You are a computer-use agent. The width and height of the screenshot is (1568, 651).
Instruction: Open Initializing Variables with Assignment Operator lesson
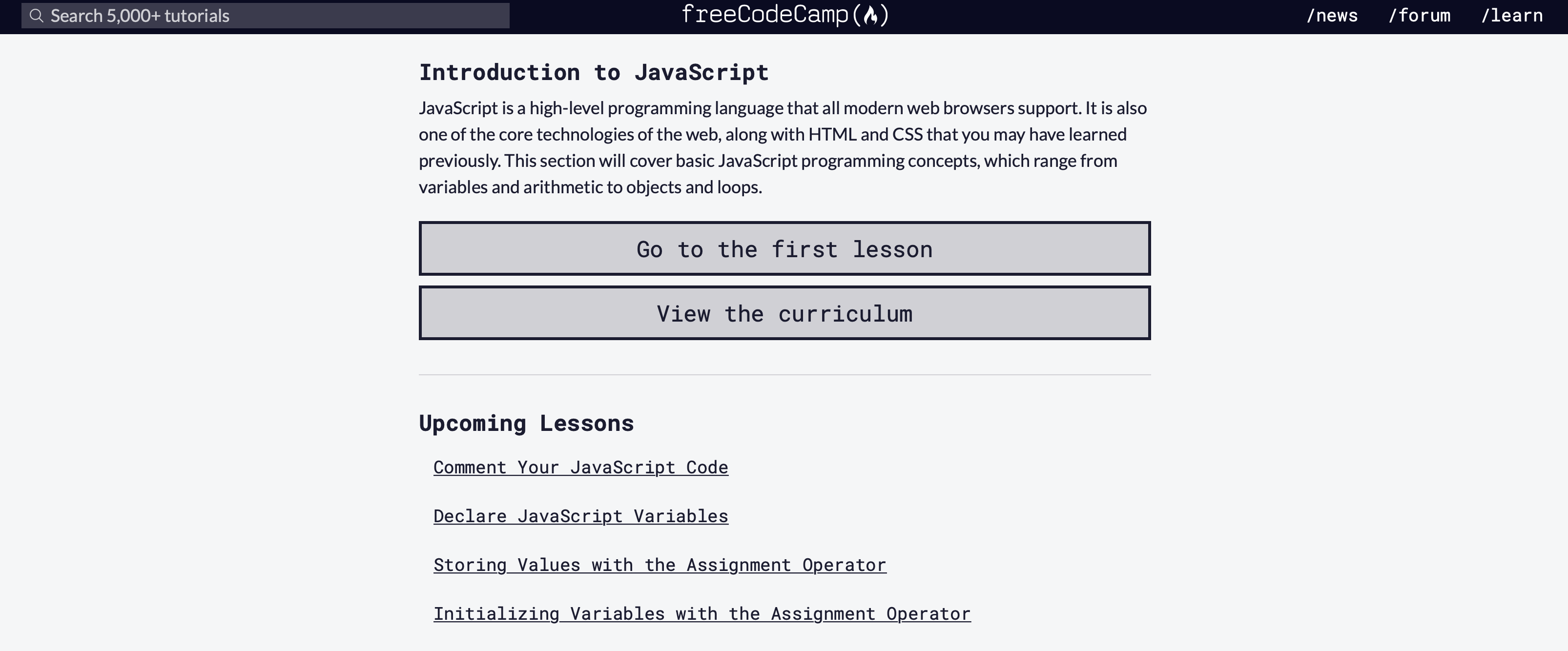point(701,613)
